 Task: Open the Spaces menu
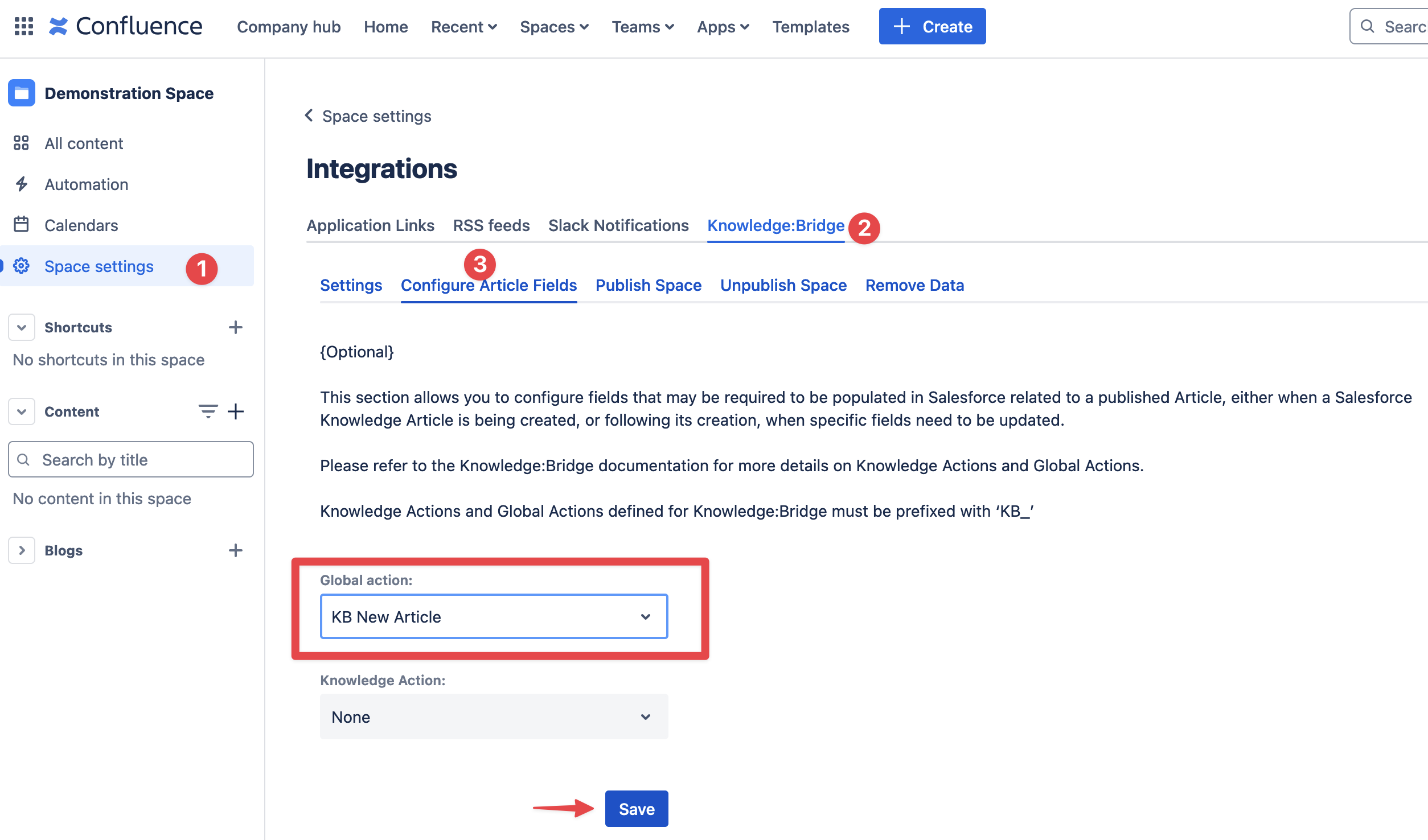554,27
